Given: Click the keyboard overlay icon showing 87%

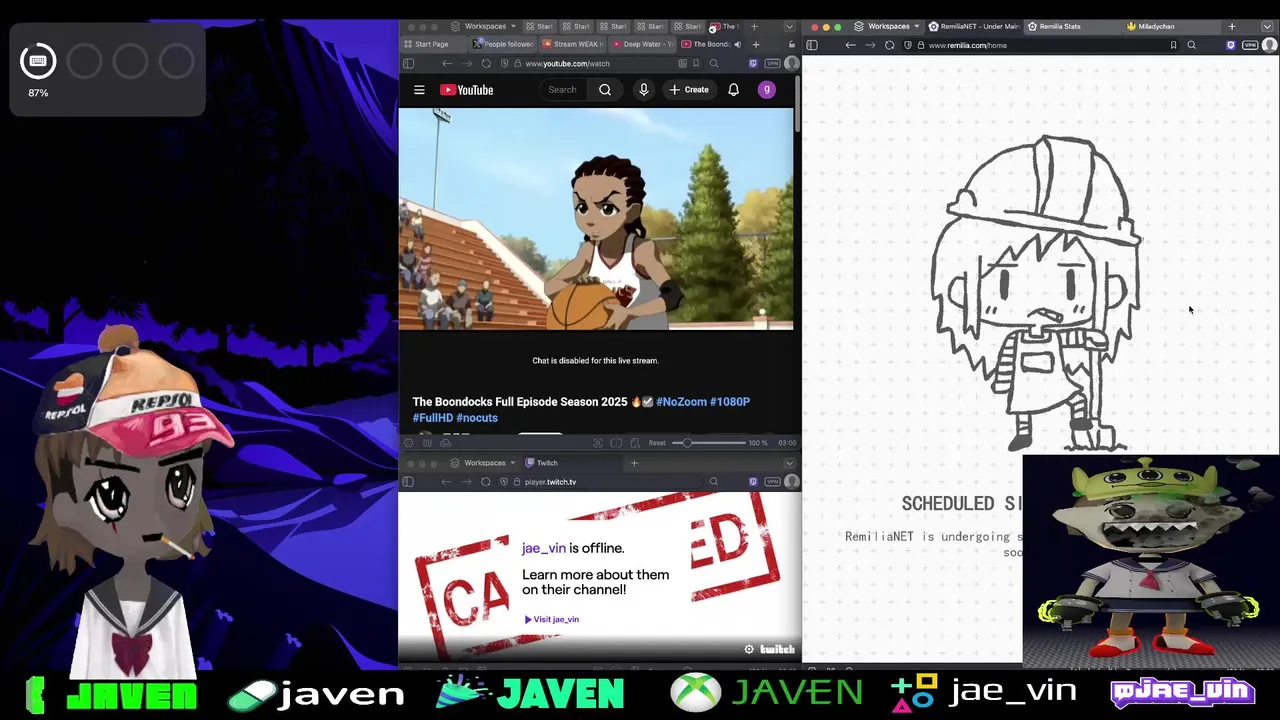Looking at the screenshot, I should pos(38,62).
